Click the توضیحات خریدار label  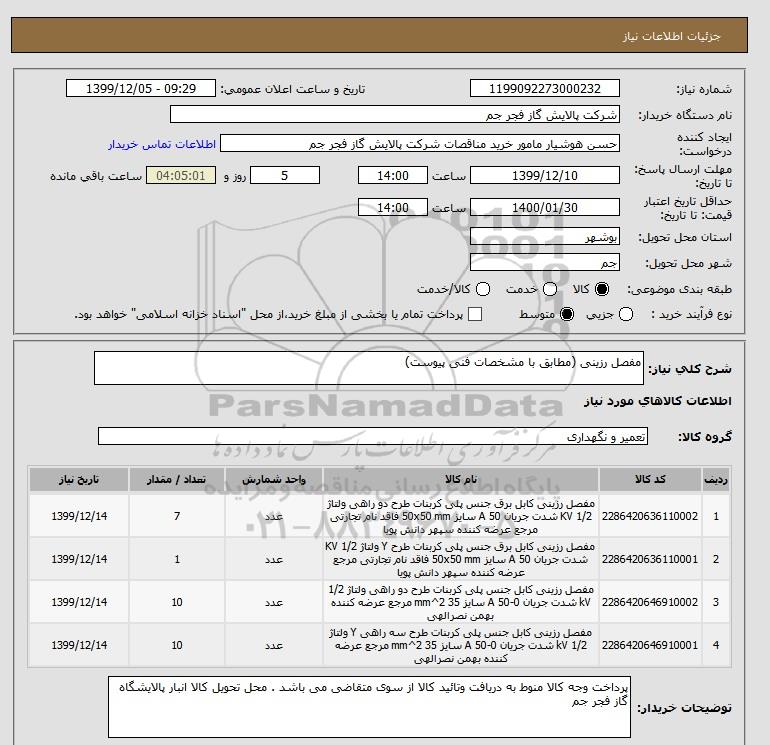click(x=684, y=708)
